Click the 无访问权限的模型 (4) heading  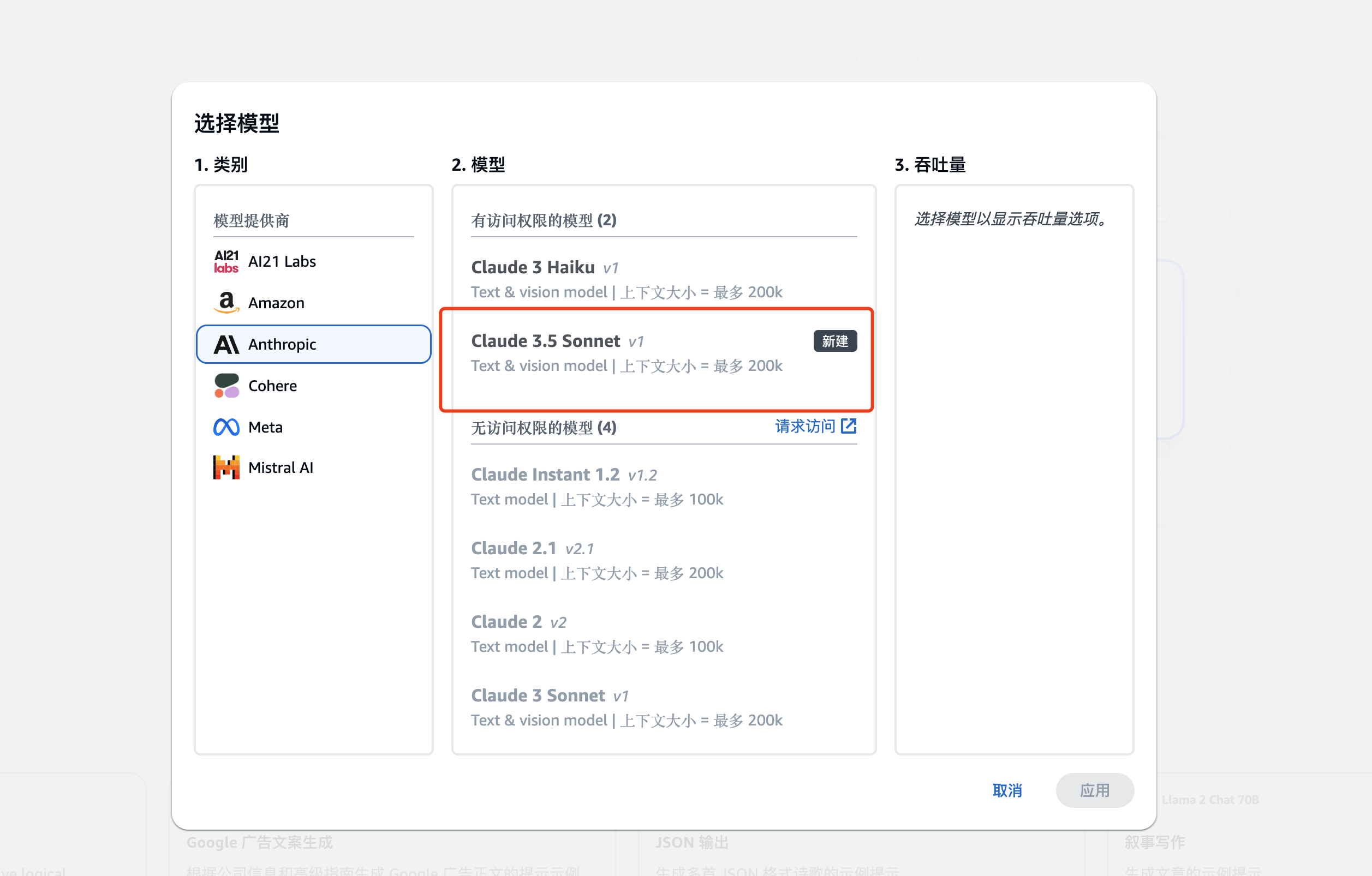click(x=544, y=427)
